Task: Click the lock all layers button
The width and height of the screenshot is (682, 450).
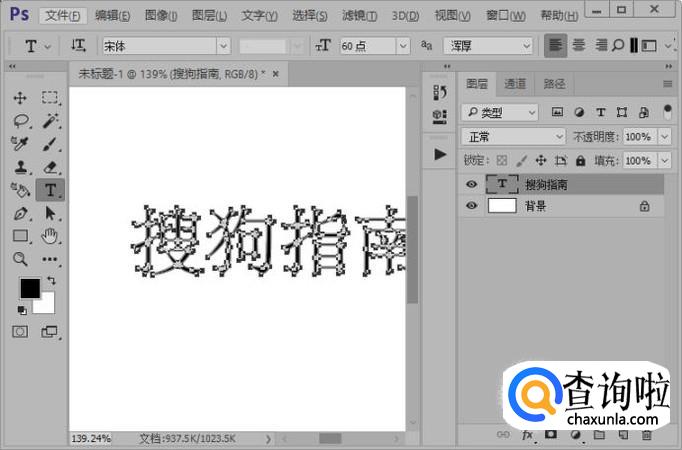Action: (x=581, y=160)
